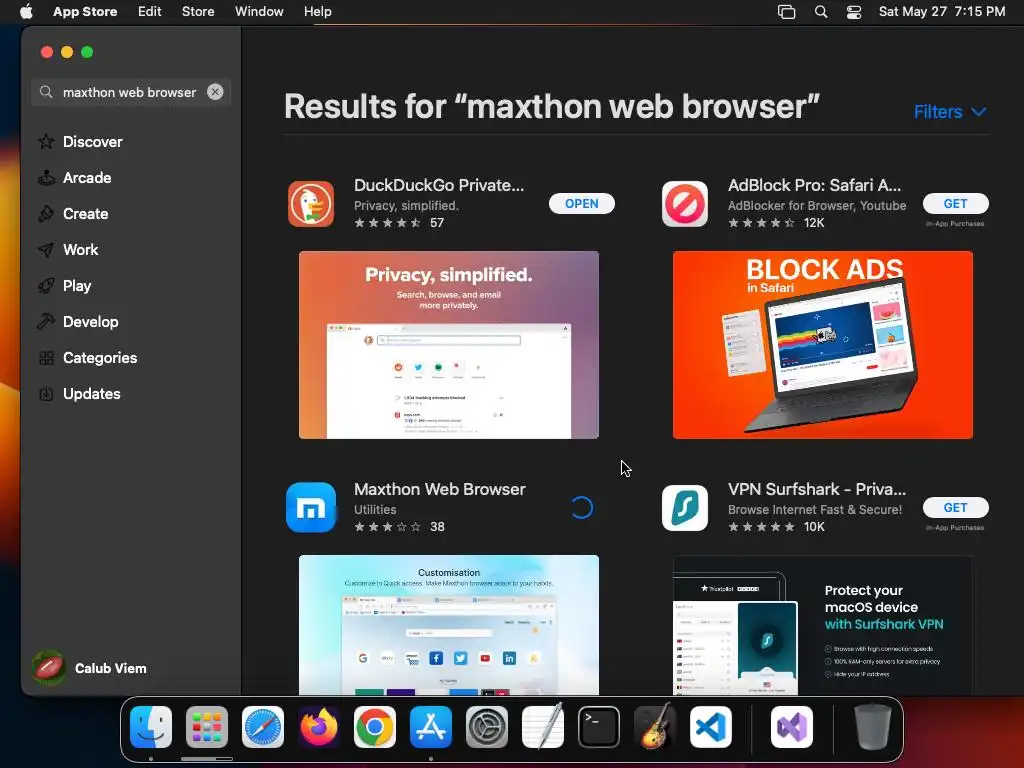Click the Surfshark VPN app icon

click(684, 507)
